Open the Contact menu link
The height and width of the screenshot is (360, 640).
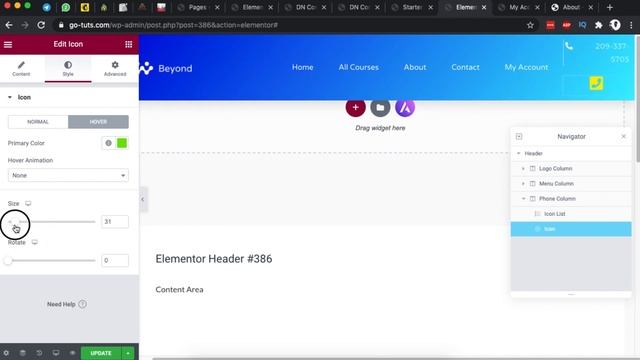pyautogui.click(x=465, y=67)
